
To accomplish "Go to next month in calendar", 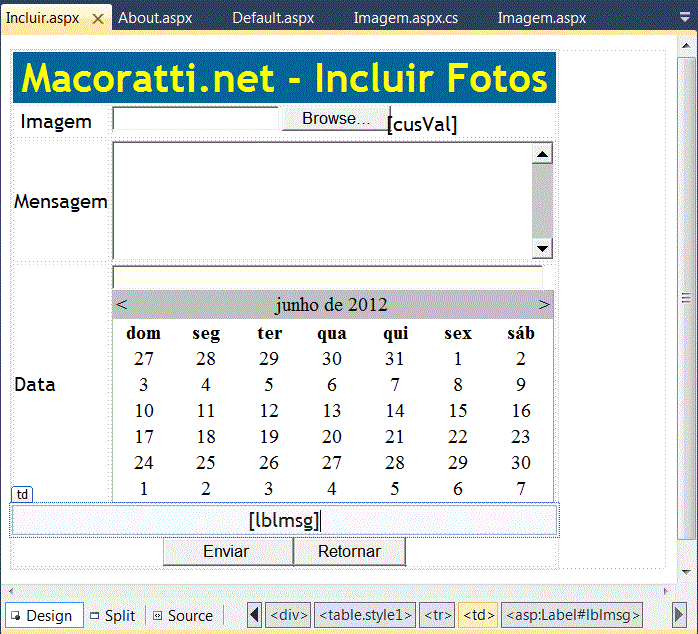I will (544, 305).
